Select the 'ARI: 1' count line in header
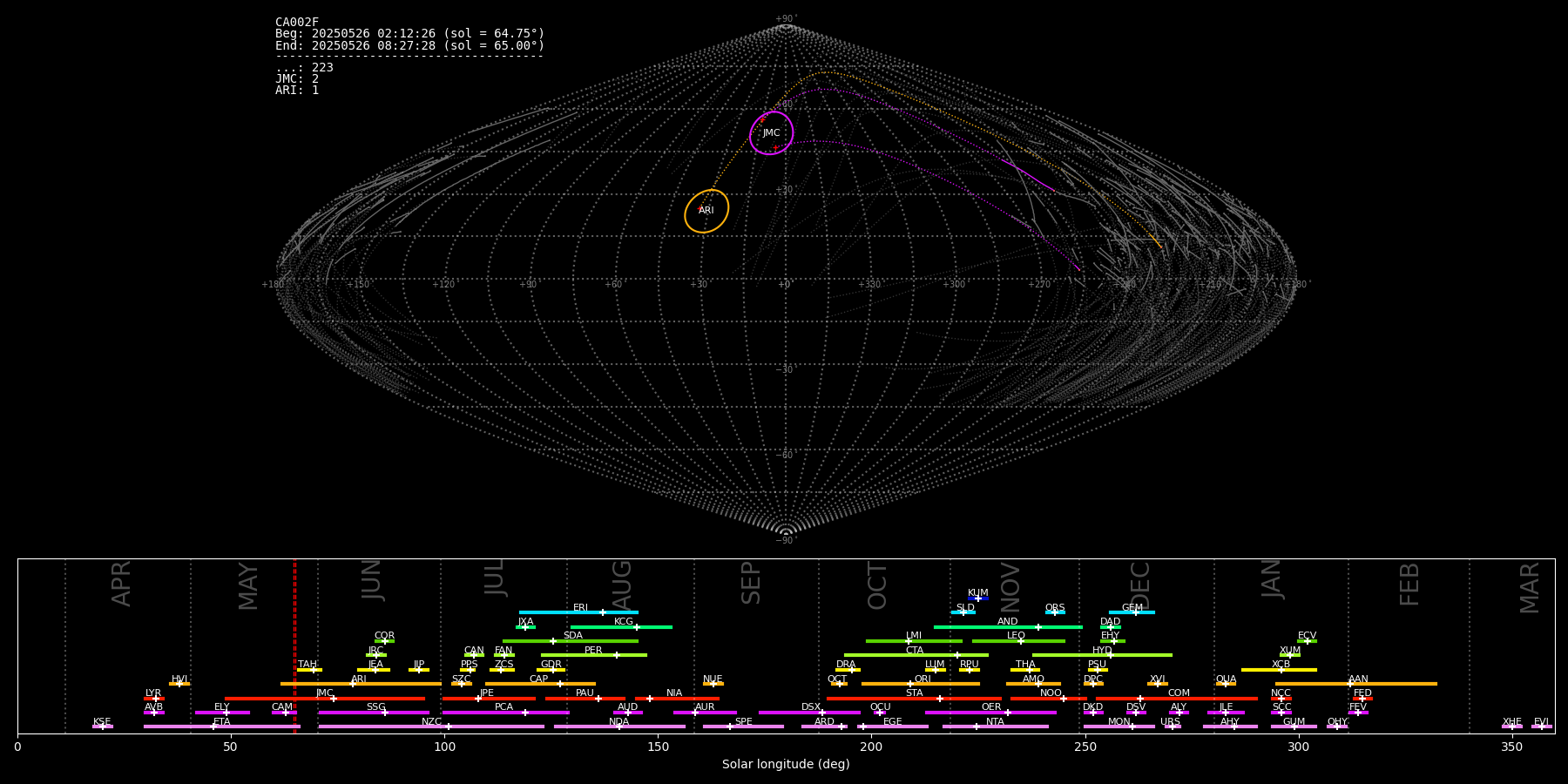Viewport: 1568px width, 784px height. coord(297,91)
